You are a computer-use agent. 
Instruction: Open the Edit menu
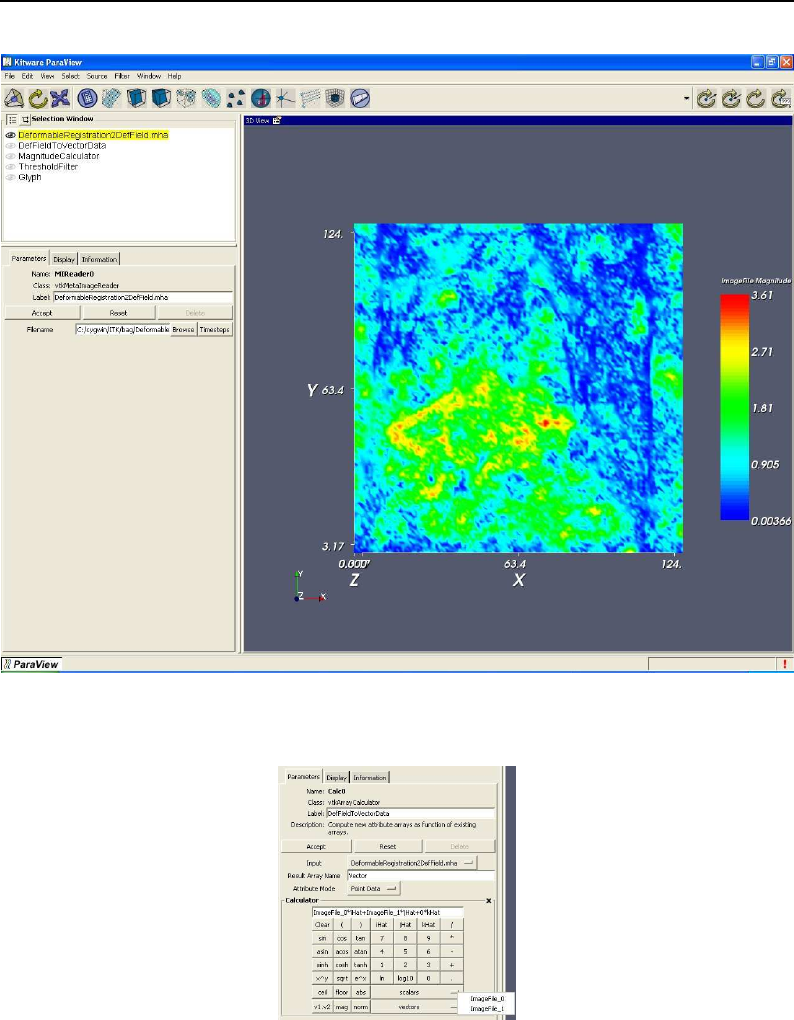[x=27, y=76]
